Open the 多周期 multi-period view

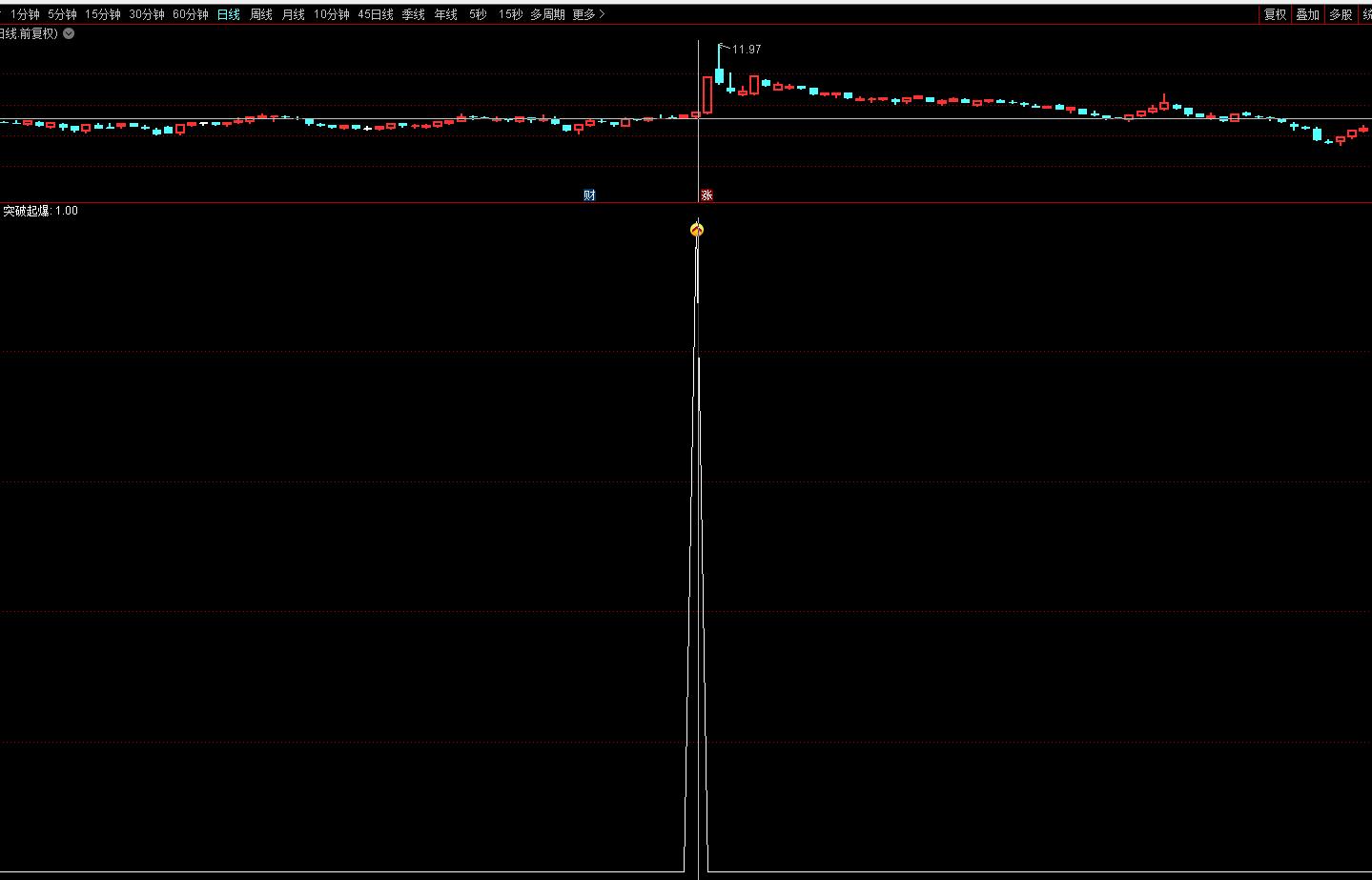tap(547, 14)
